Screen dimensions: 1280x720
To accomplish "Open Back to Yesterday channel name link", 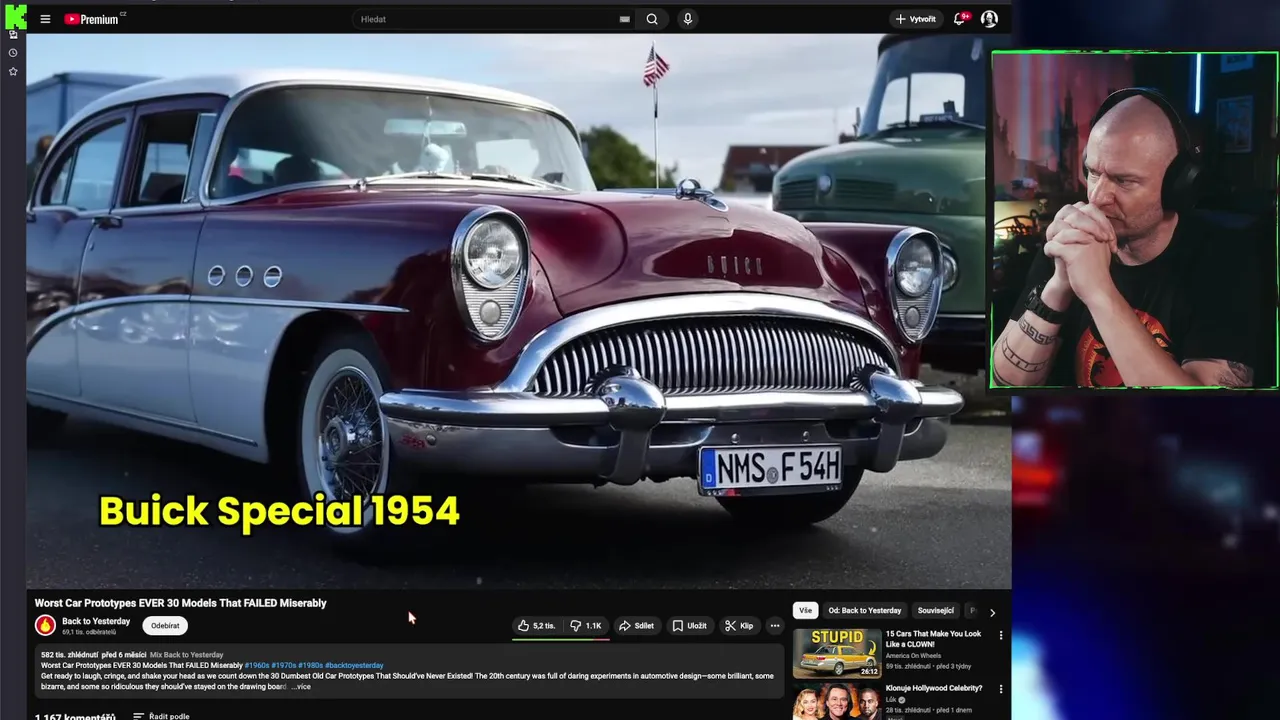I will click(x=96, y=621).
